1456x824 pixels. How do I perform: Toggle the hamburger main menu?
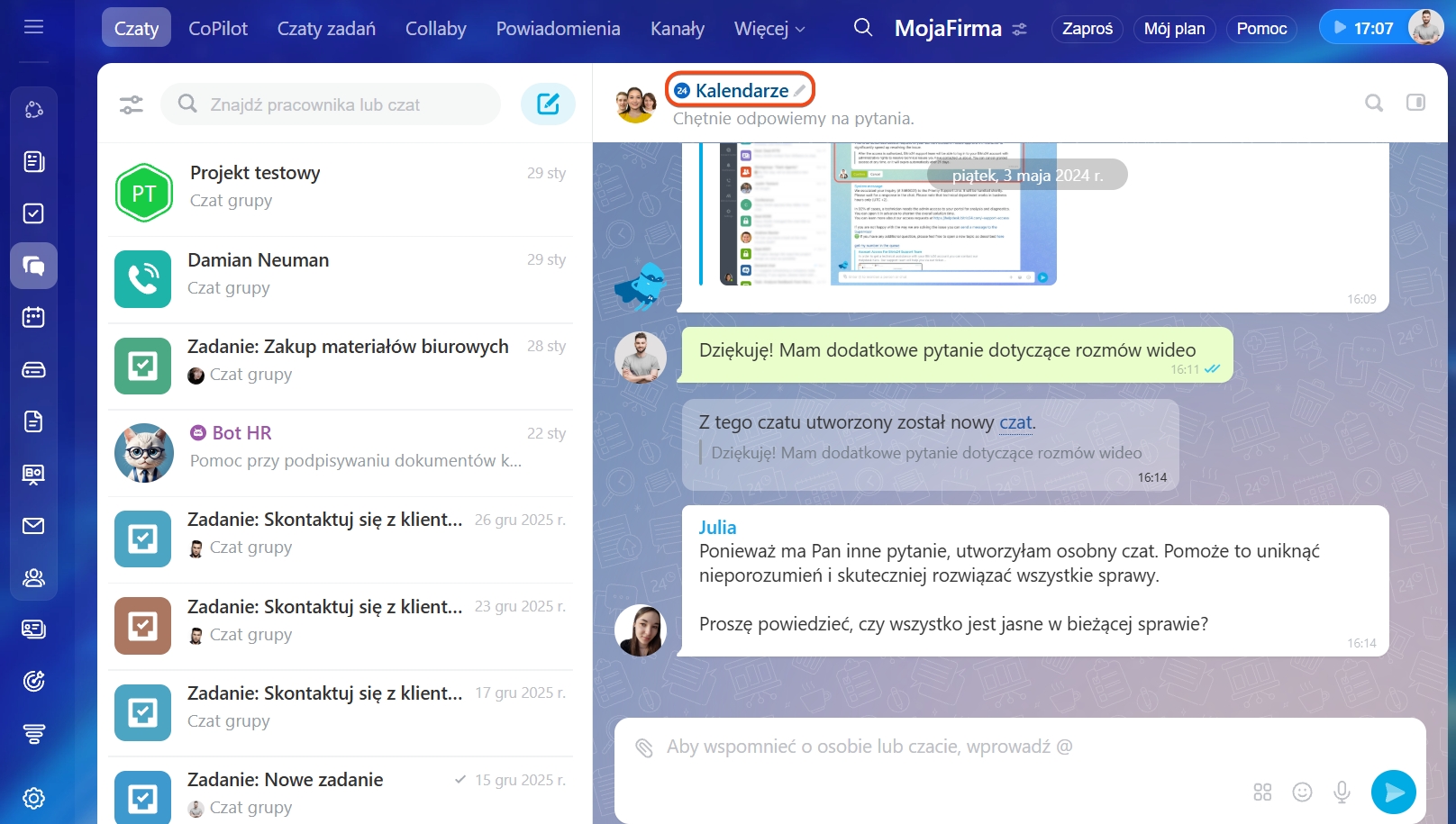tap(33, 27)
